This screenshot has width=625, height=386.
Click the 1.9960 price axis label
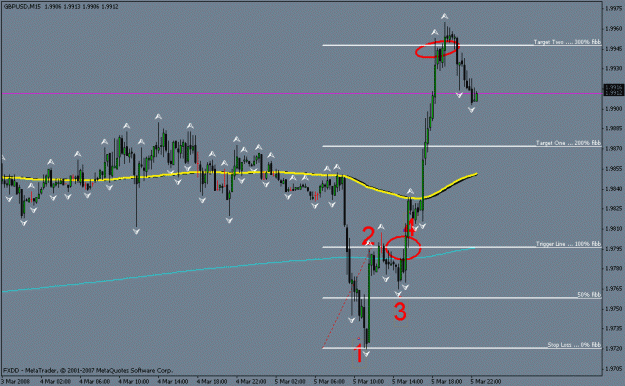coord(613,29)
